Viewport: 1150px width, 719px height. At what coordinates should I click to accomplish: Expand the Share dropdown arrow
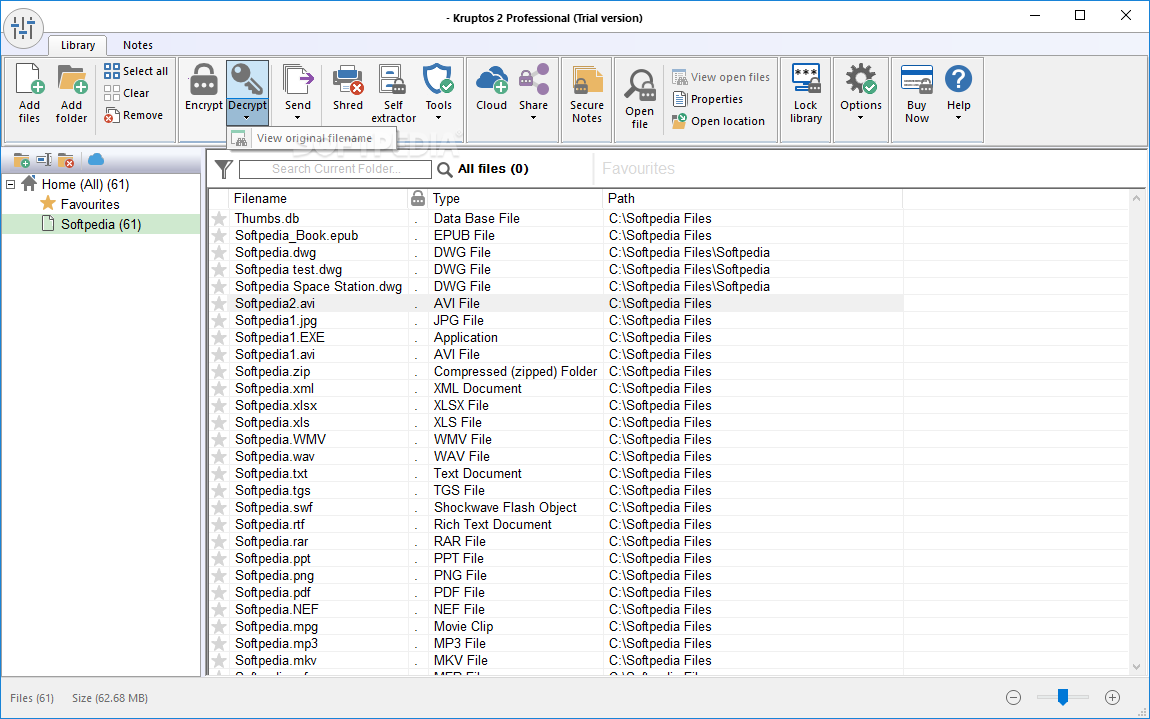[533, 118]
